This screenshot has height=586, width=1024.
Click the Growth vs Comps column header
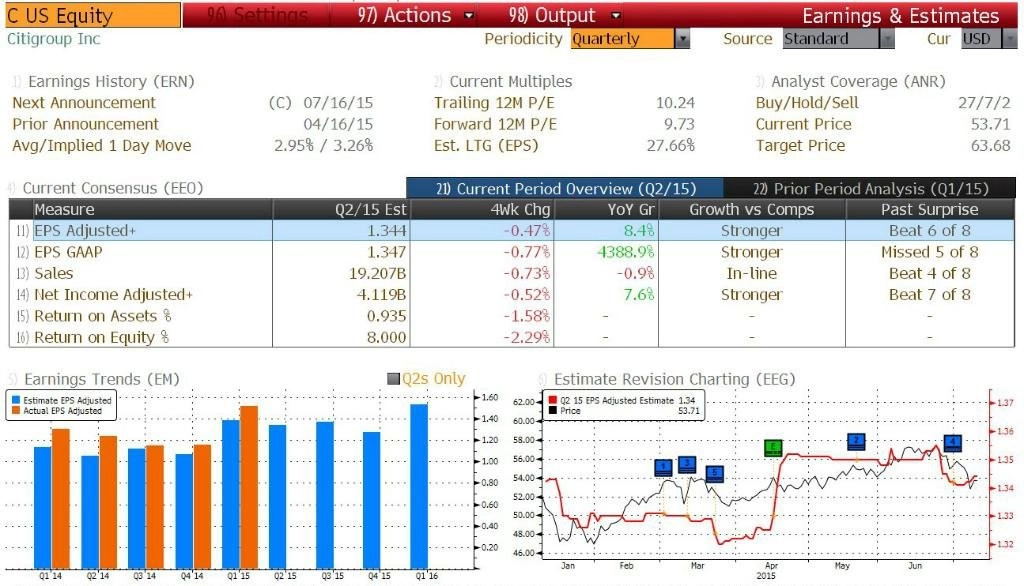click(x=752, y=210)
